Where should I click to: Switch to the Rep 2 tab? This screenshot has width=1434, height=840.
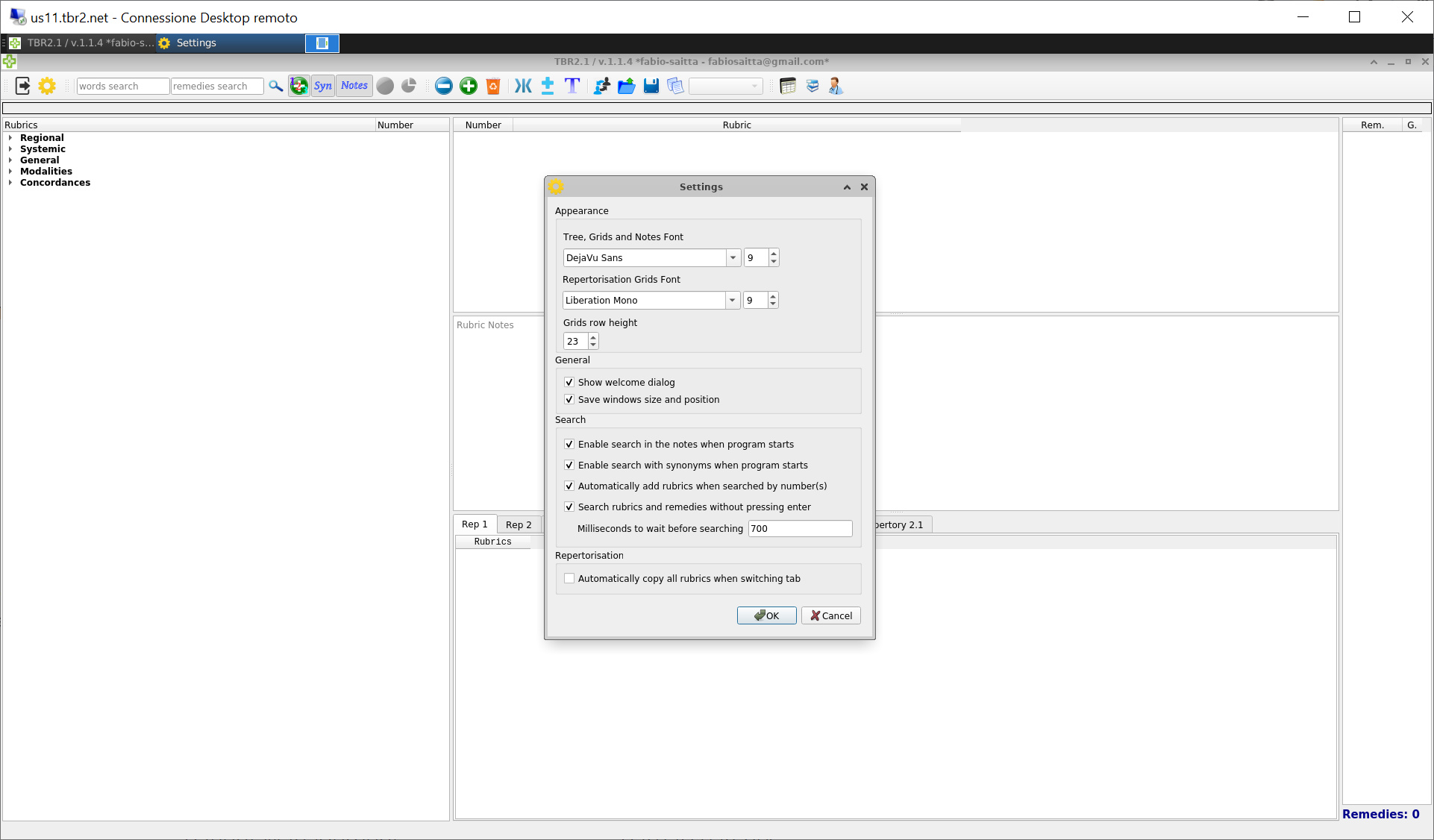[x=519, y=524]
